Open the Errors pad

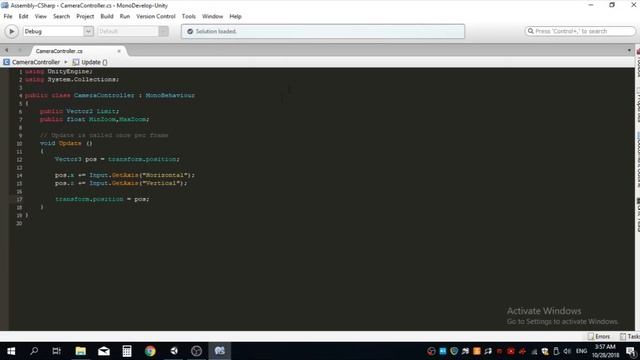599,336
